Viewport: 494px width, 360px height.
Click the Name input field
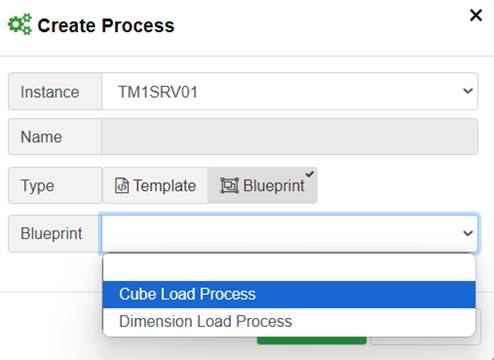[x=290, y=137]
